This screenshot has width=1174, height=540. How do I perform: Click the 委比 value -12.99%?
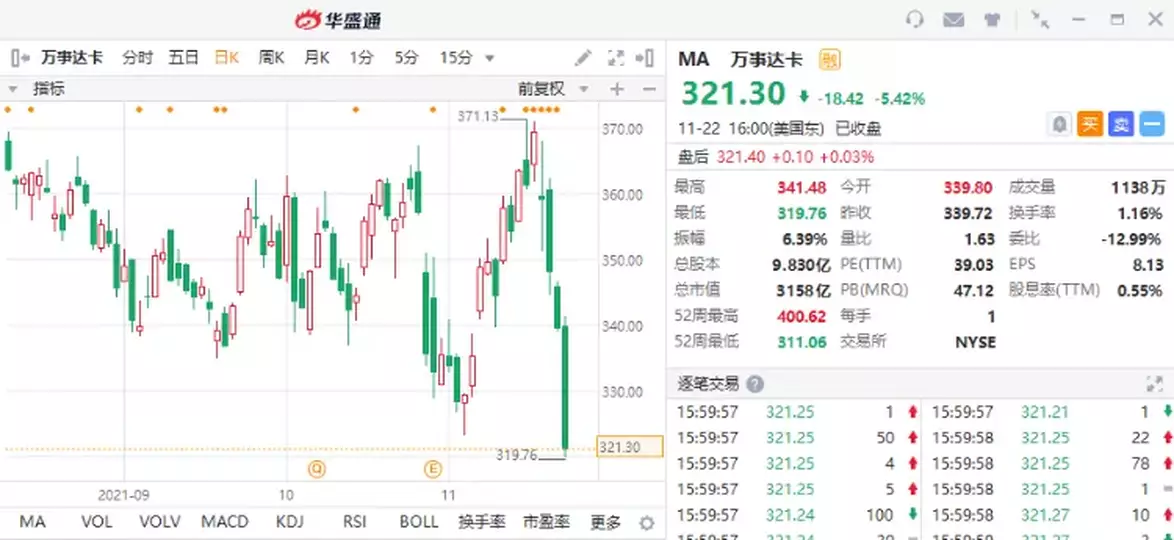1133,239
